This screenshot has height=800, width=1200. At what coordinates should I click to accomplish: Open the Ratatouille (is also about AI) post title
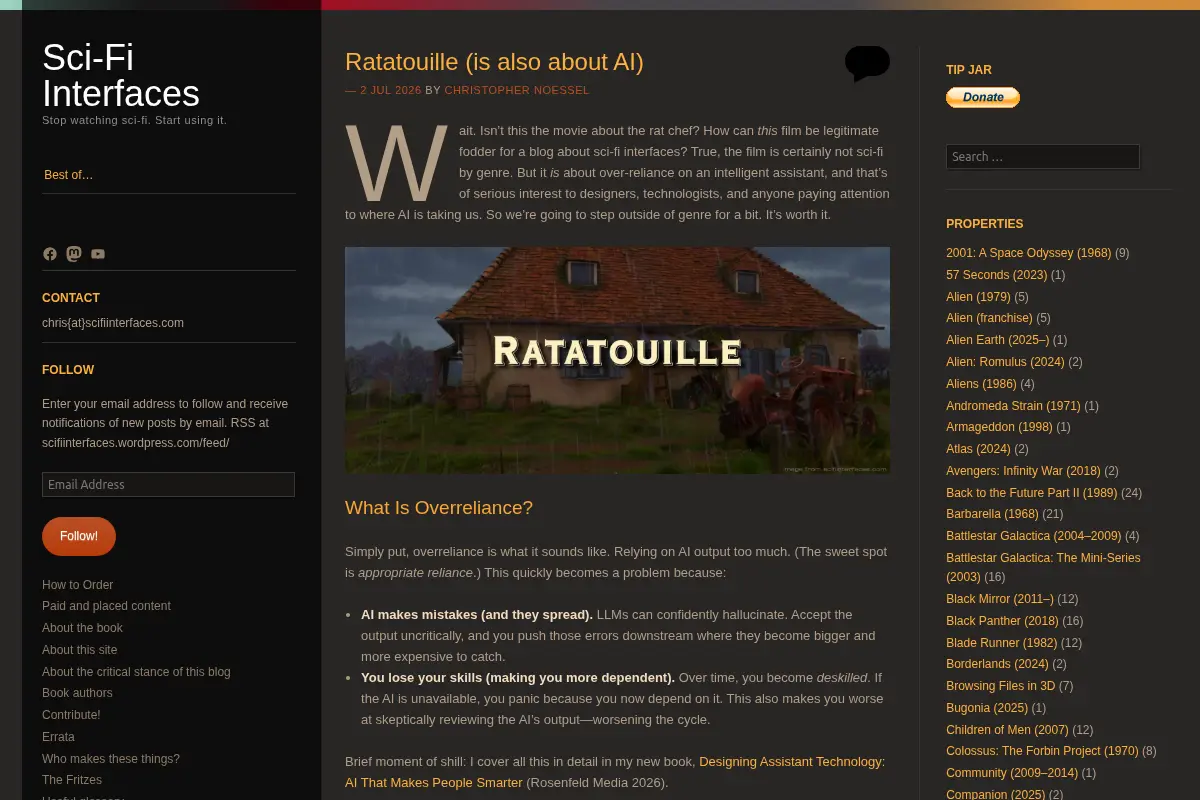tap(494, 62)
